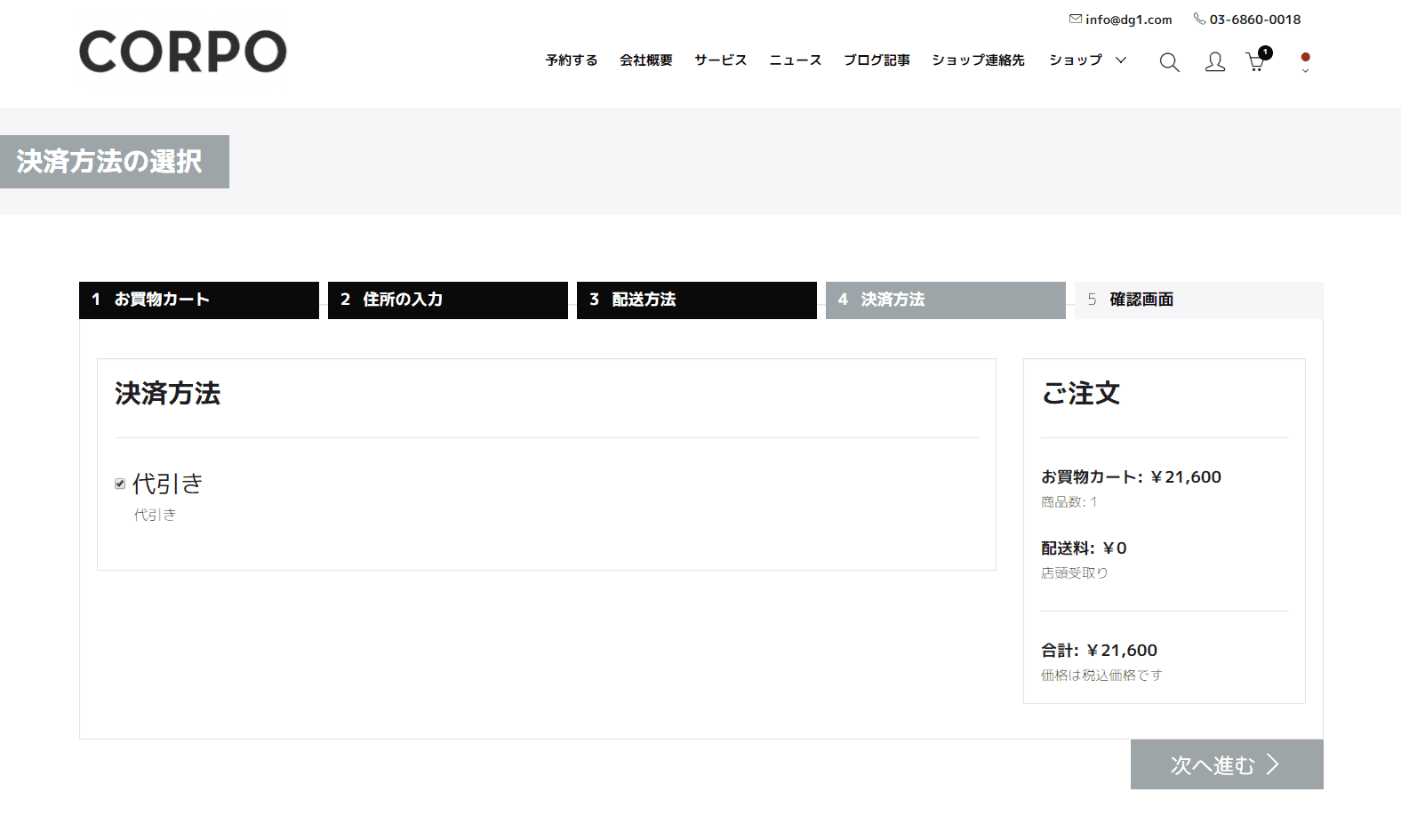Open the ニュース menu item
1401x840 pixels.
(x=796, y=60)
